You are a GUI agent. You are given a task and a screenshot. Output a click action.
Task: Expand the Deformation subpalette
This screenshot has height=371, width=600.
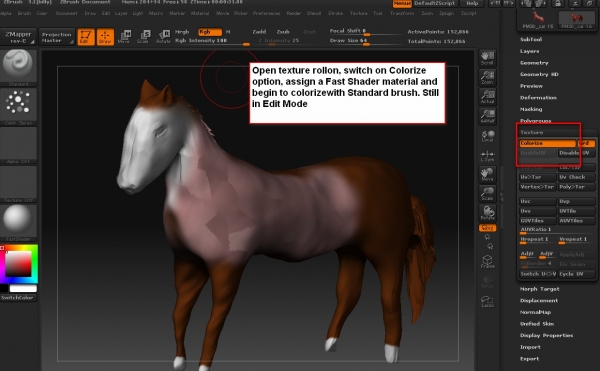click(x=538, y=98)
